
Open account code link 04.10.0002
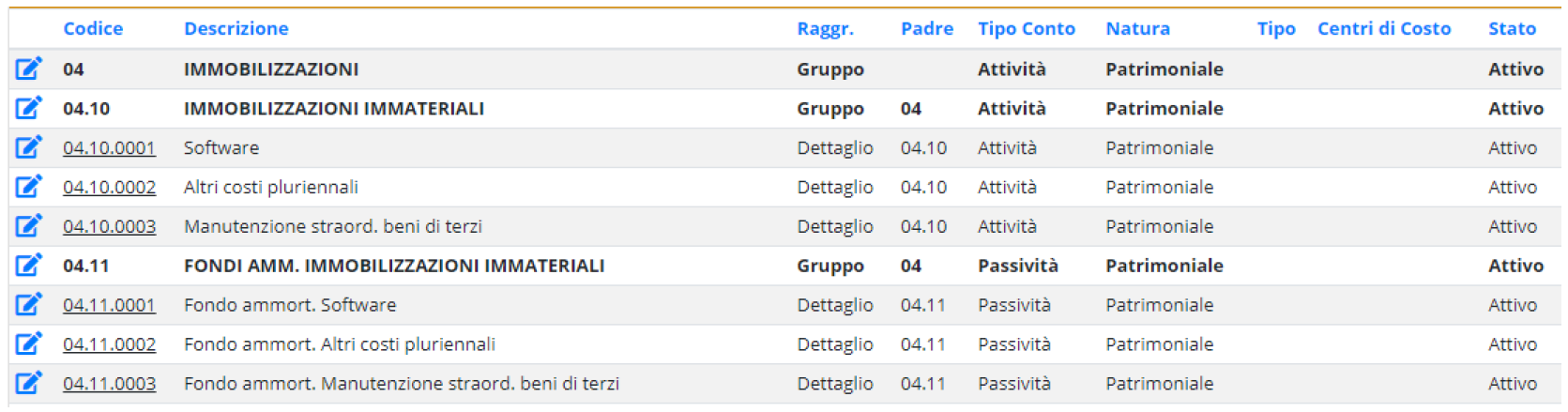(x=109, y=188)
